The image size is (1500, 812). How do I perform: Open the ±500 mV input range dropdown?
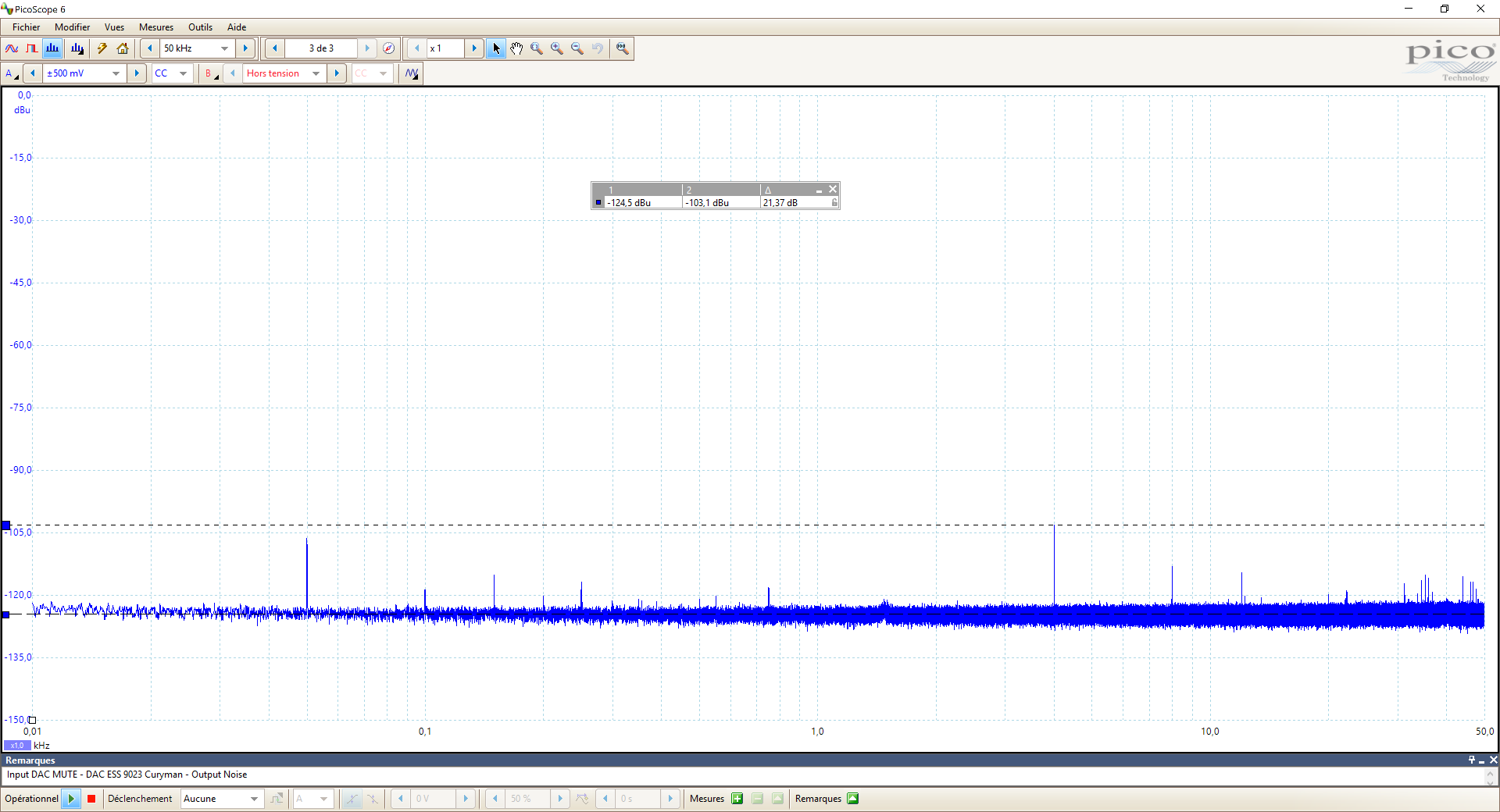coord(116,73)
